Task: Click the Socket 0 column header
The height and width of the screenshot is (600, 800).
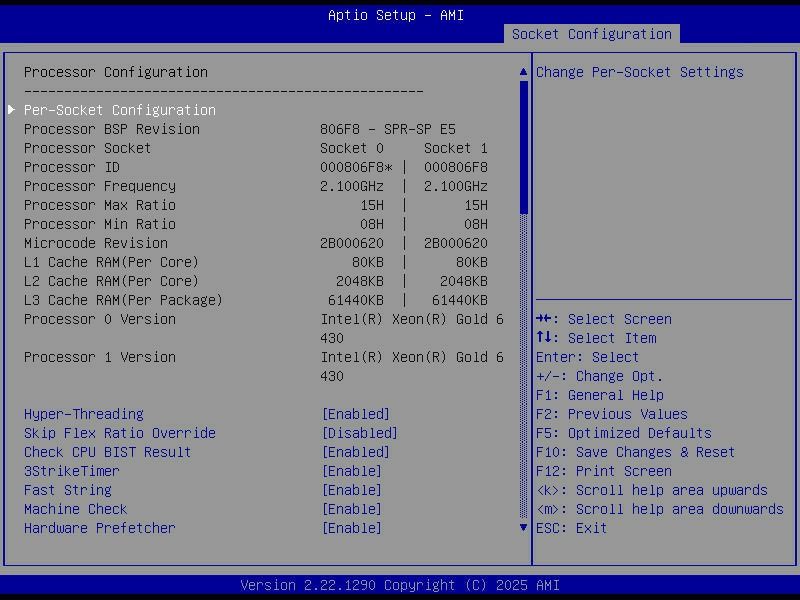Action: (x=352, y=148)
